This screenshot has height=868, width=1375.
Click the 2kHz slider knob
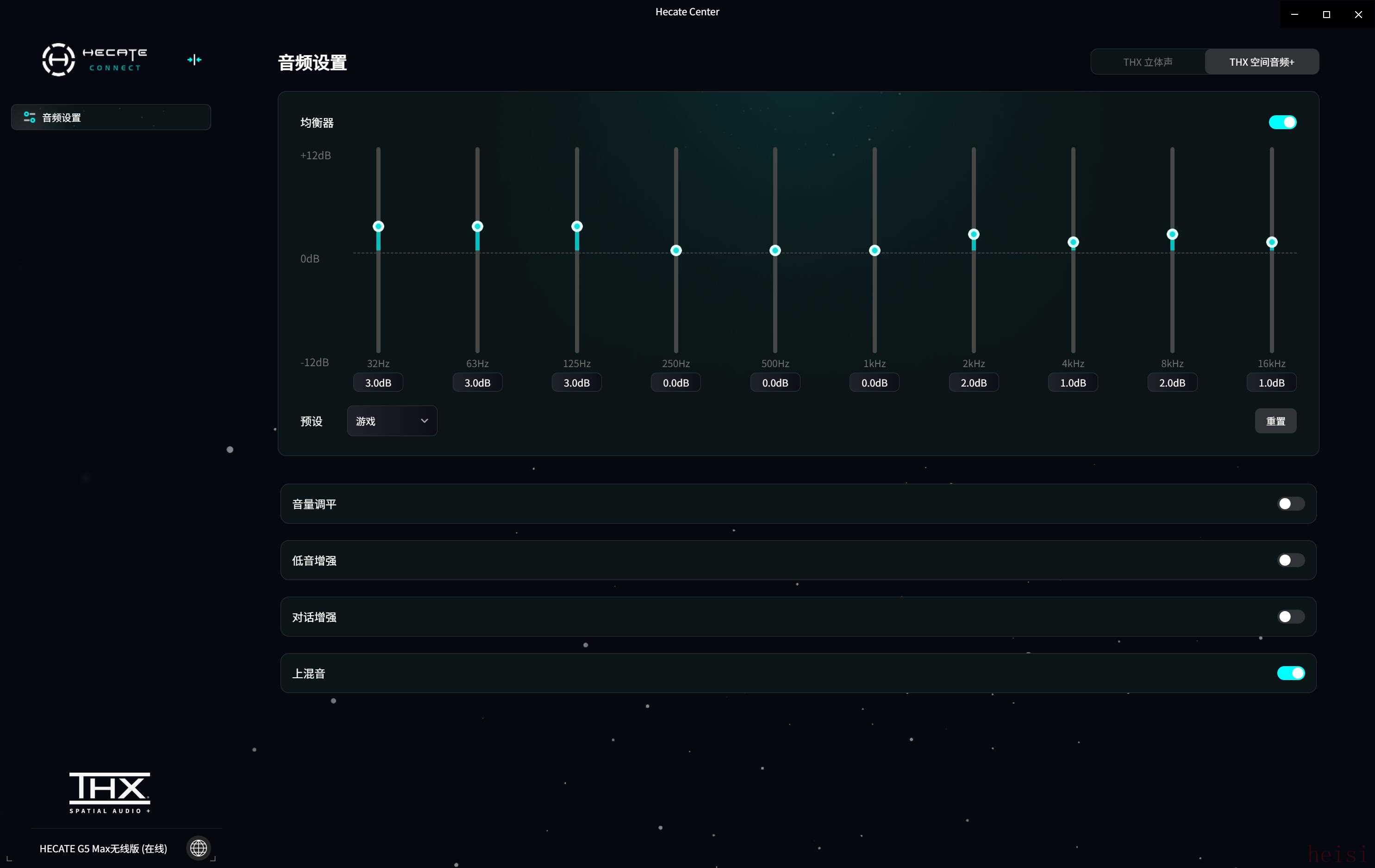click(974, 234)
